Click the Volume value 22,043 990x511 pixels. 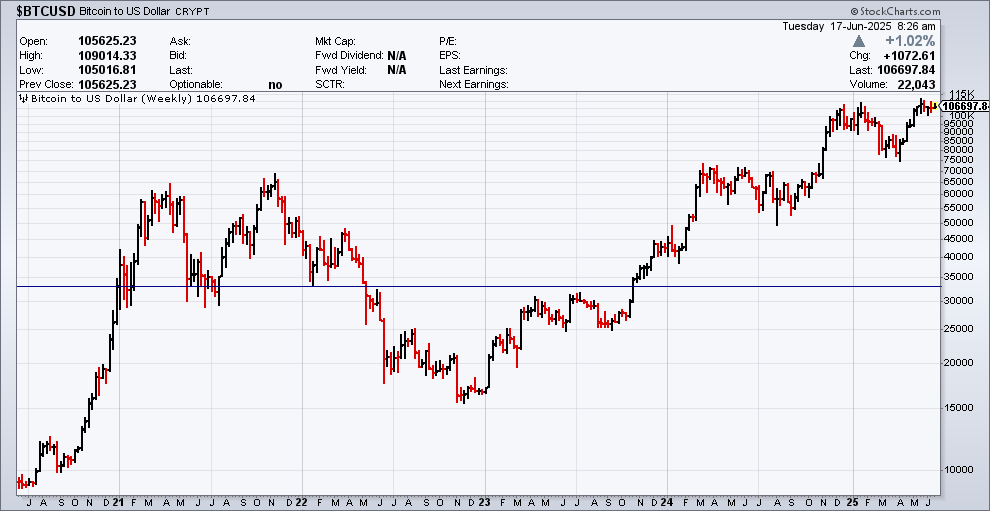pyautogui.click(x=914, y=84)
